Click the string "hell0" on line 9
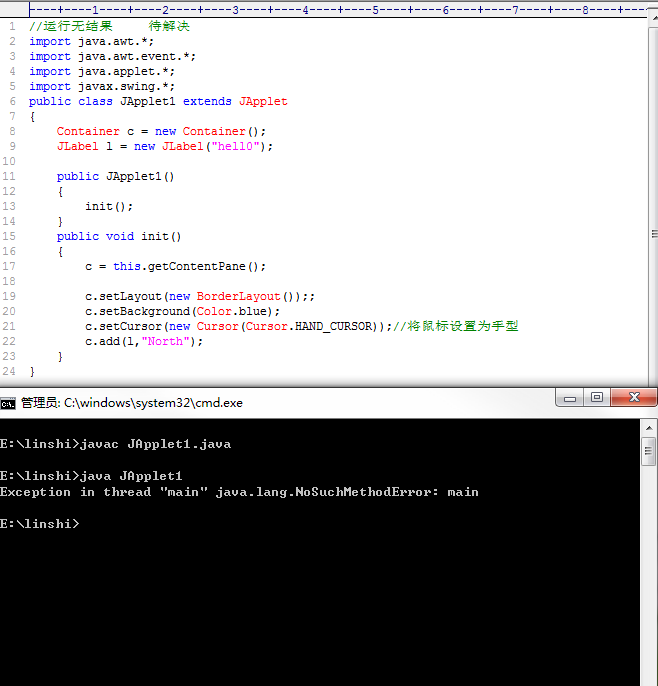Viewport: 658px width, 686px height. pos(235,147)
